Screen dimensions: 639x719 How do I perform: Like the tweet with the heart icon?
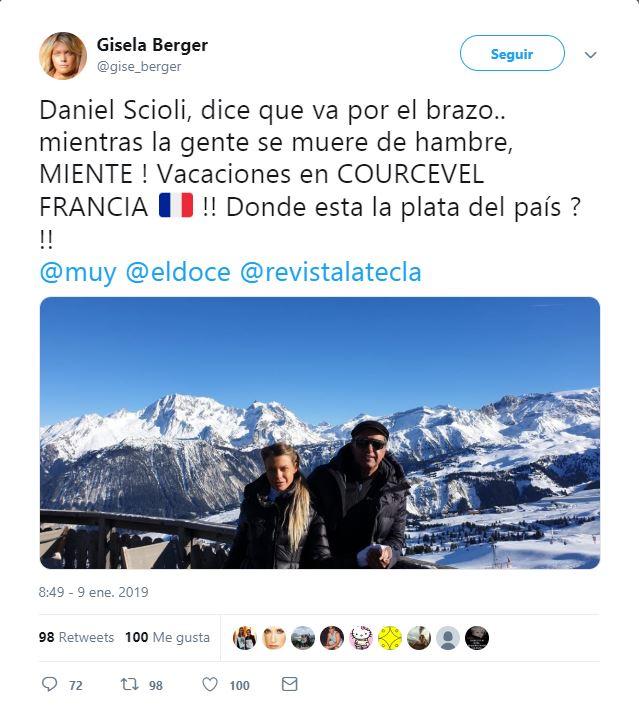pyautogui.click(x=210, y=685)
